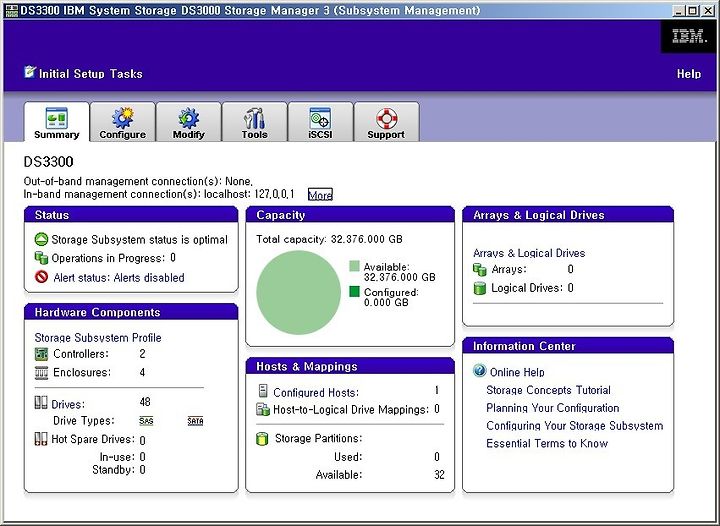Click the Enclosures icon
Image resolution: width=720 pixels, height=526 pixels.
tap(41, 373)
